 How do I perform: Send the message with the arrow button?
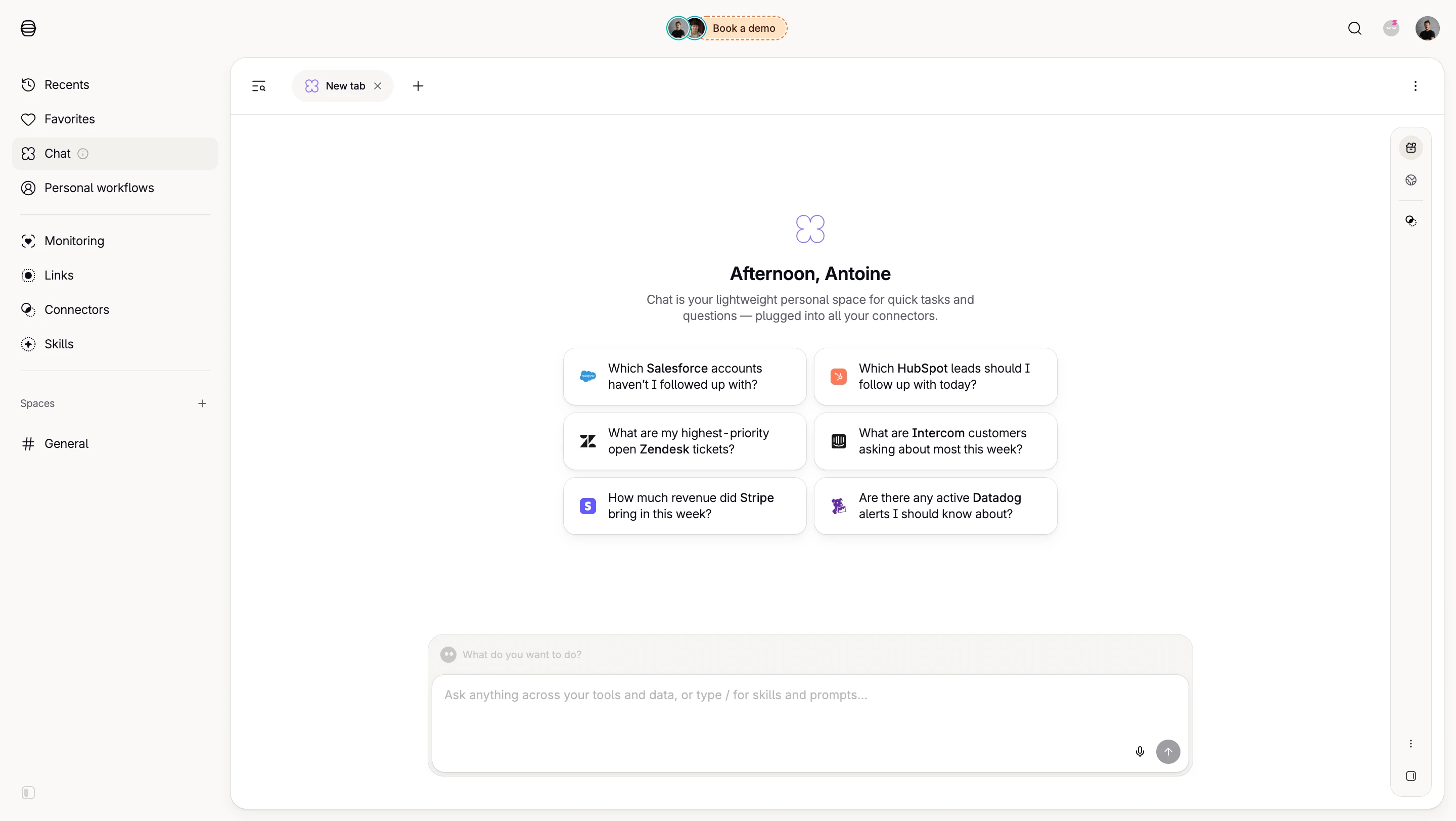tap(1168, 752)
